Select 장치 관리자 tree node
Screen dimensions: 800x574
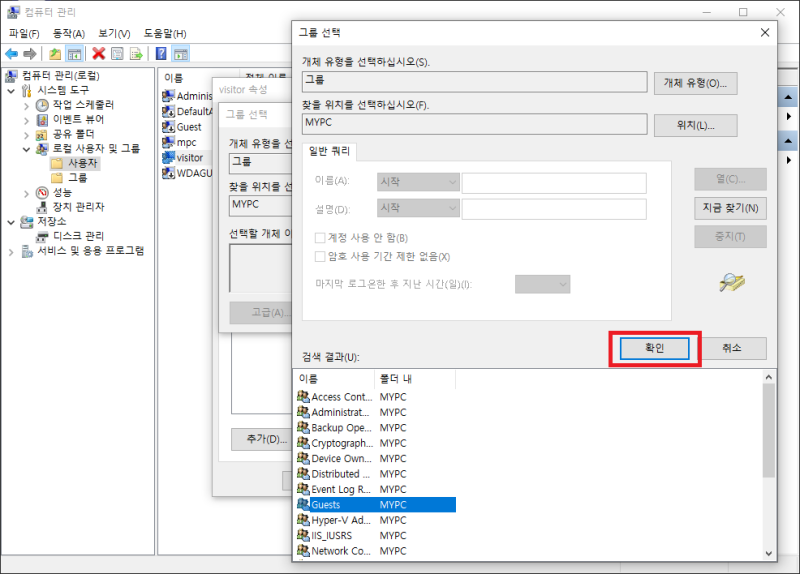[78, 207]
